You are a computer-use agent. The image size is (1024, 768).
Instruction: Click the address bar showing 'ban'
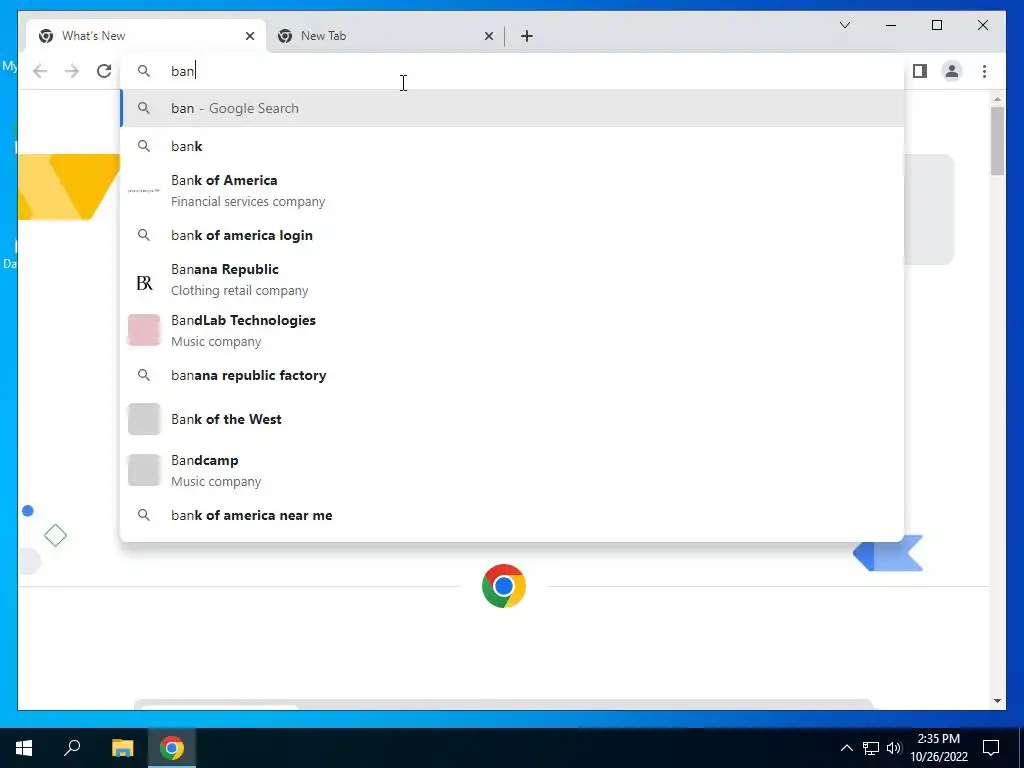tap(512, 71)
